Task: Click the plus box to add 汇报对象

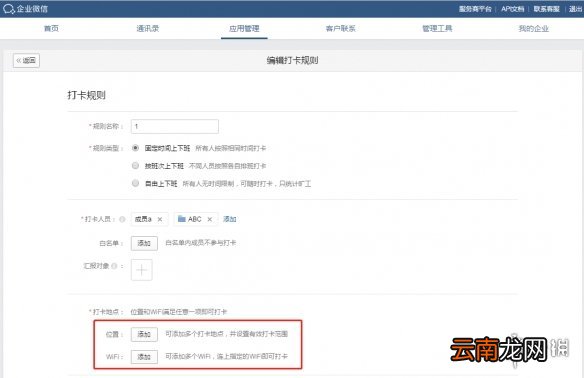Action: (x=142, y=270)
